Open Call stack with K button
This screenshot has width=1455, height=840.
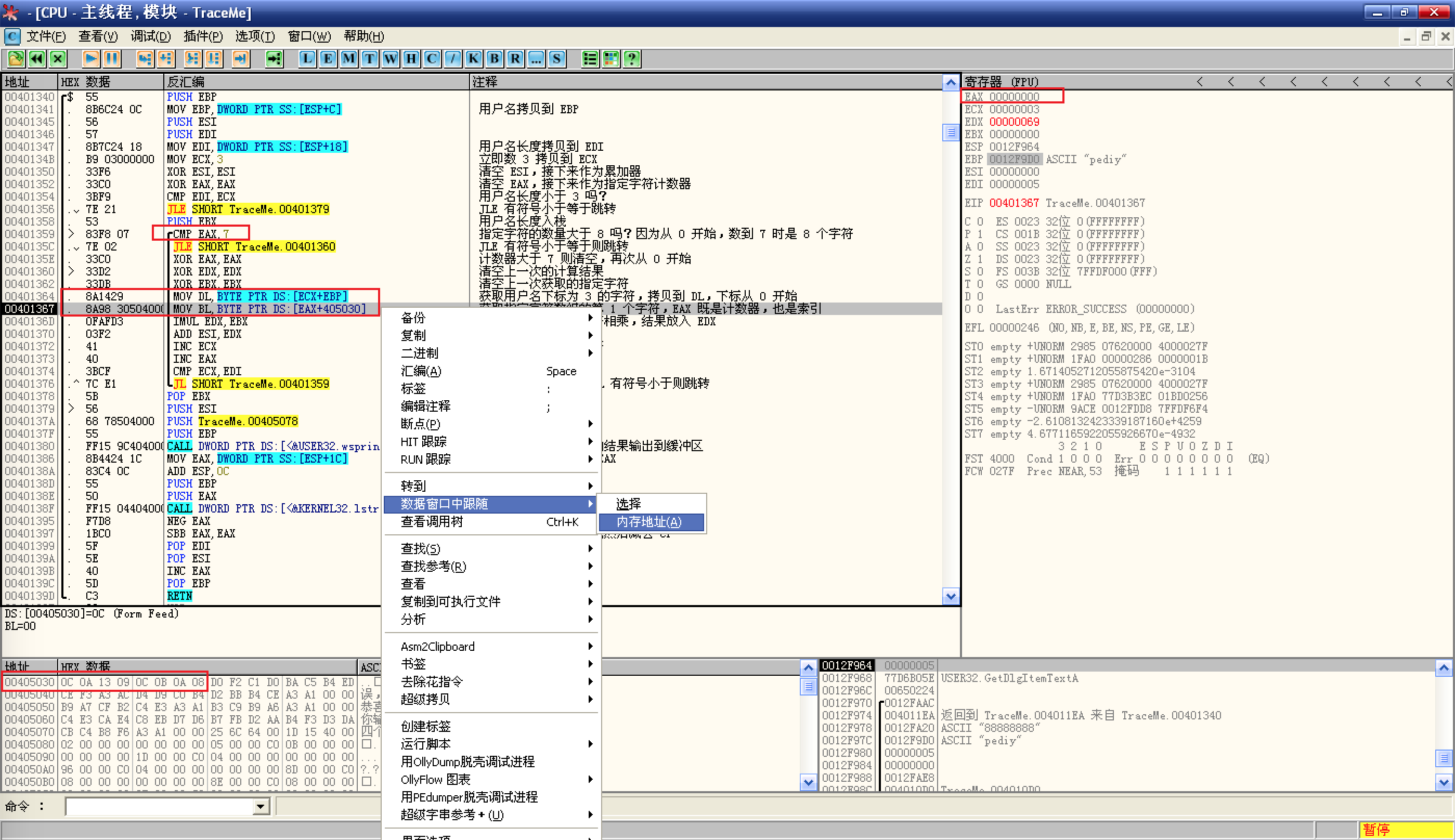pyautogui.click(x=473, y=59)
